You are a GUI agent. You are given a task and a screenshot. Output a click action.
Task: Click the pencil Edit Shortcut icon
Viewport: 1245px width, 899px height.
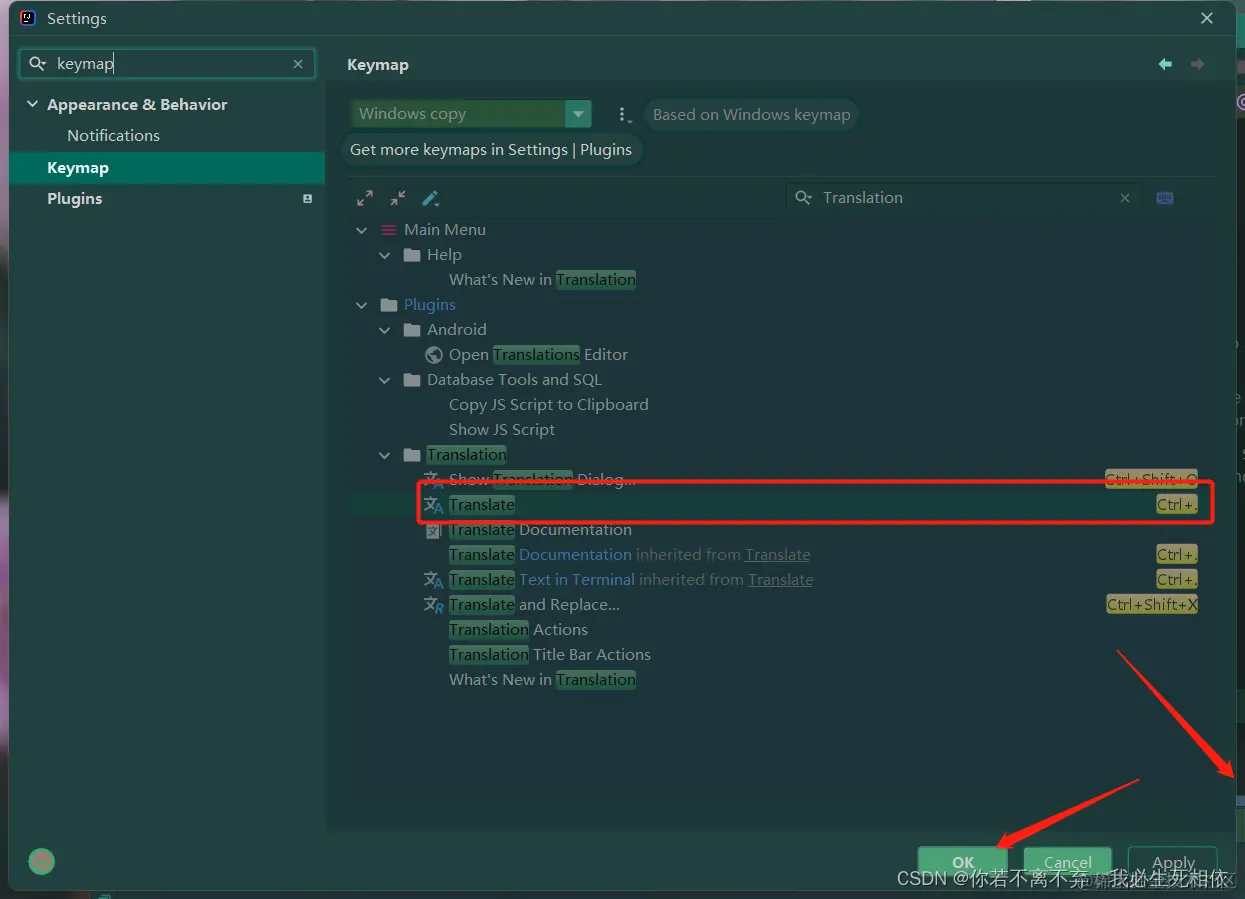431,198
